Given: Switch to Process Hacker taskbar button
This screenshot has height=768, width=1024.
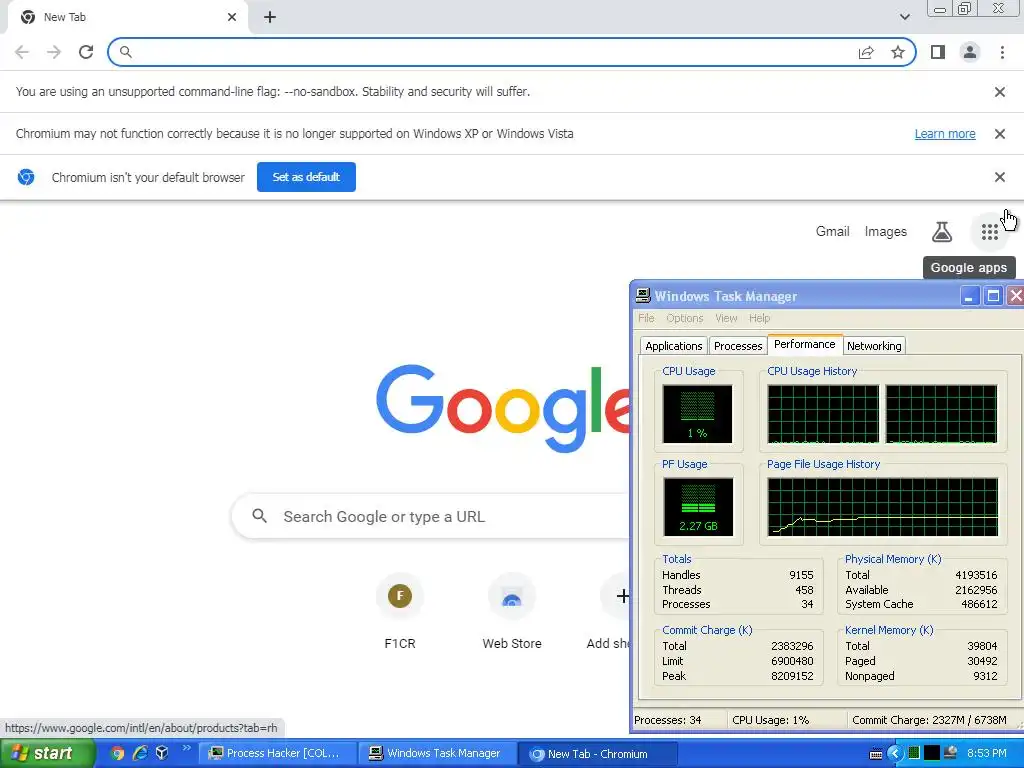Looking at the screenshot, I should tap(278, 754).
